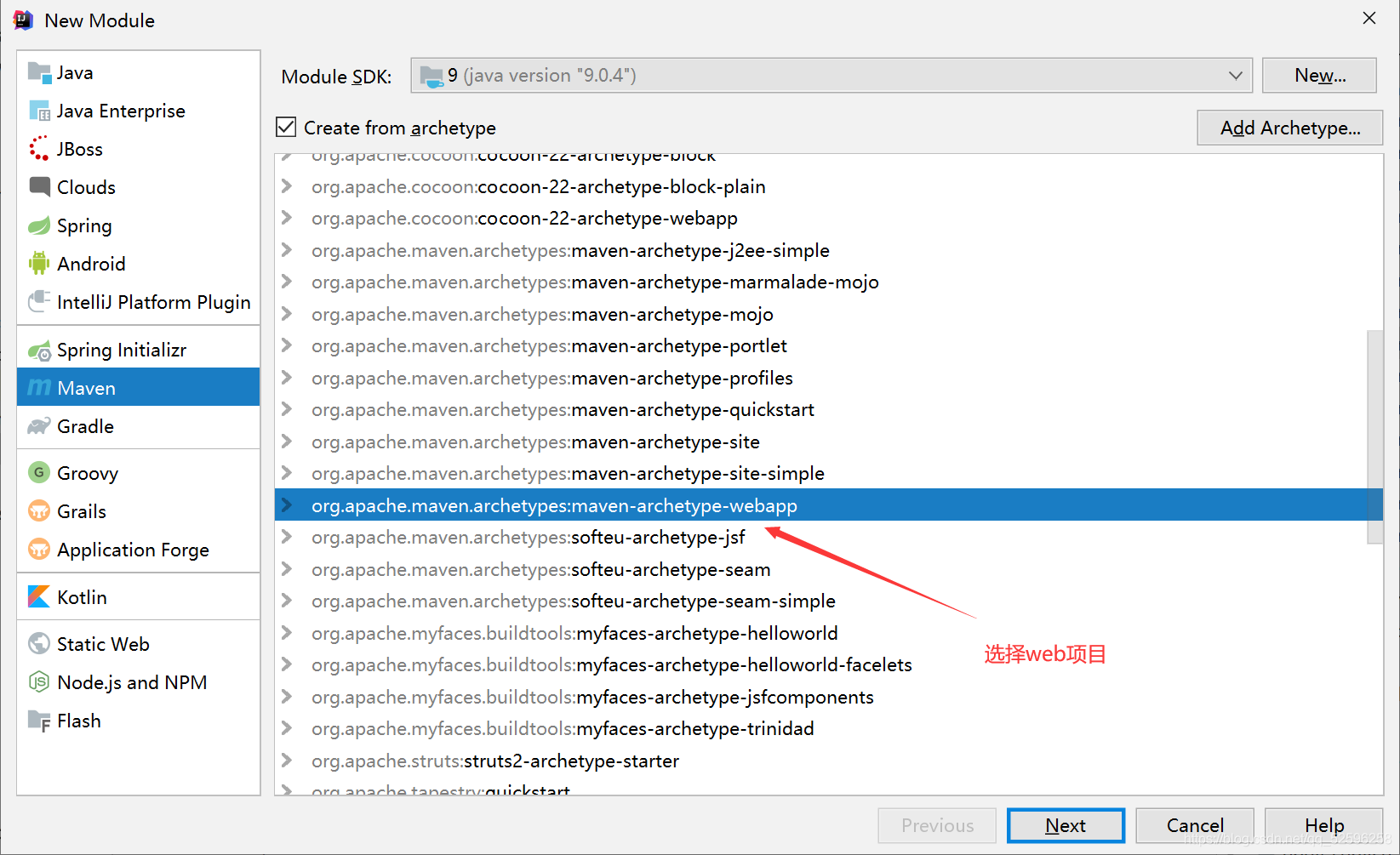Click the Gradle elephant icon
The image size is (1400, 855).
tap(39, 426)
